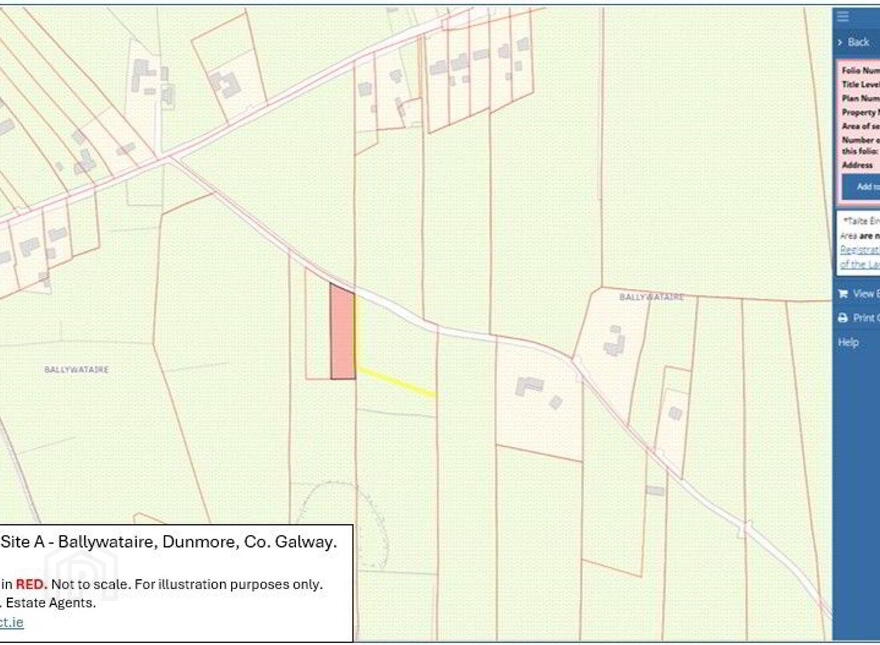This screenshot has width=880, height=645.
Task: Click the BALLYWATAIRE label near the east farmhouse
Action: click(652, 297)
